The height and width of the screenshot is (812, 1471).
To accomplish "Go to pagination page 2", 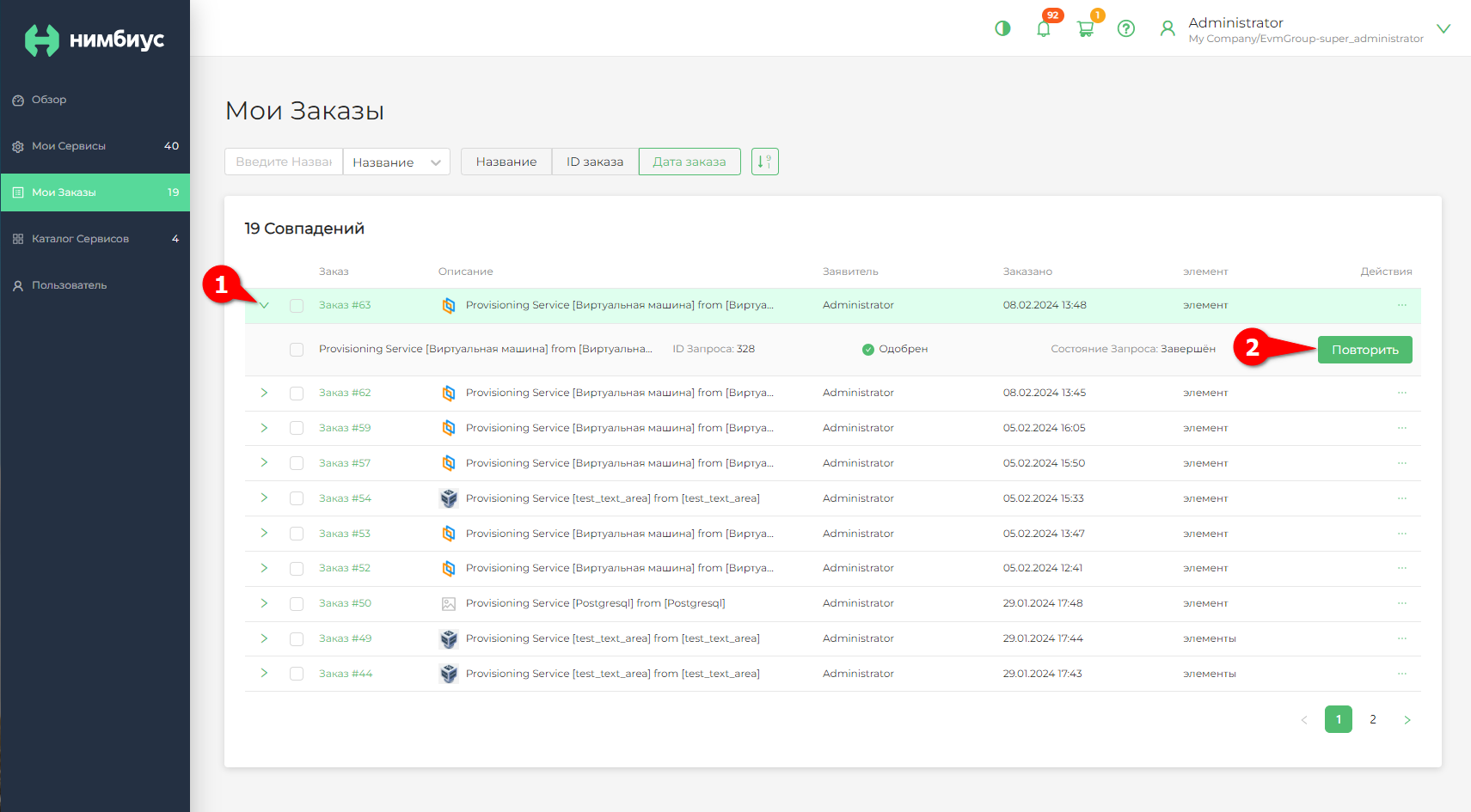I will [1373, 719].
